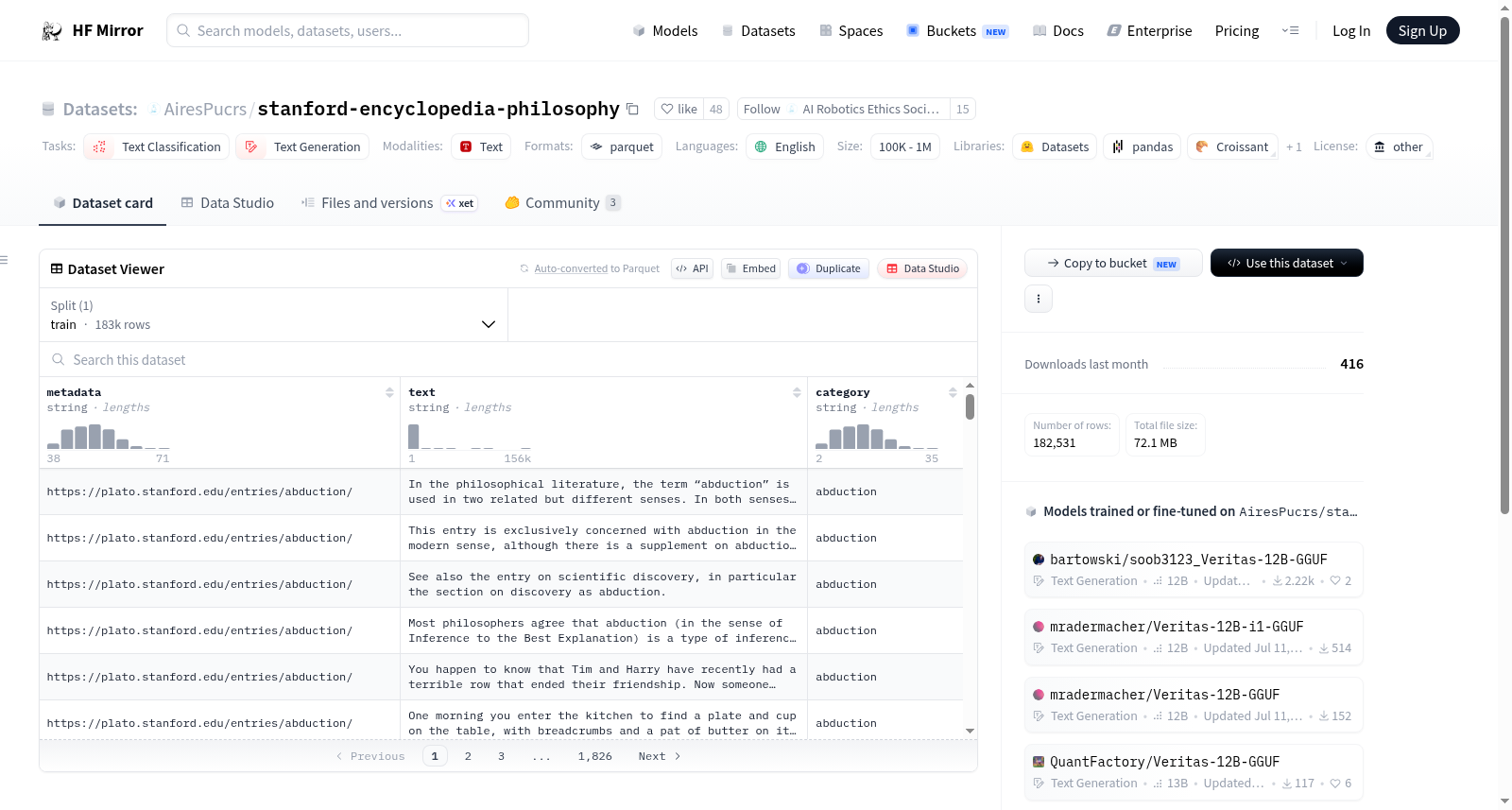
Task: Open mradermacher/Veritas-12B-GGUF model card
Action: pyautogui.click(x=1194, y=704)
